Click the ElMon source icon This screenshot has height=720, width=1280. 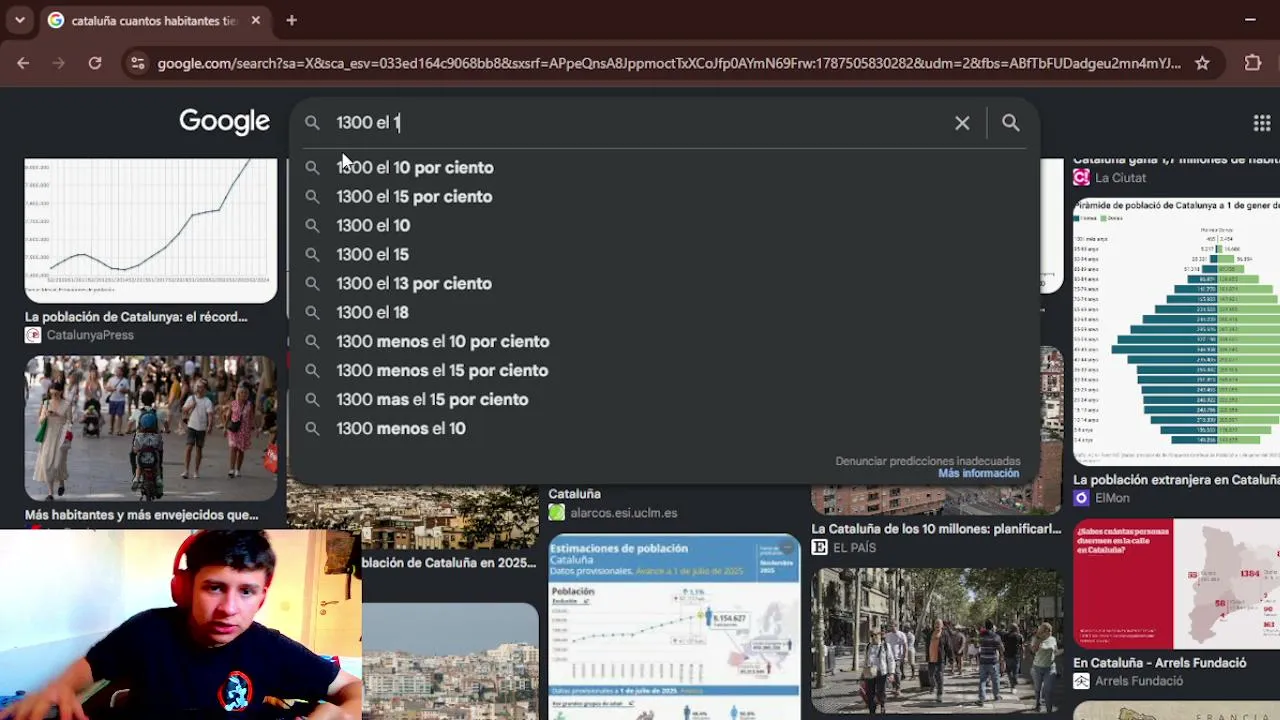click(1081, 498)
